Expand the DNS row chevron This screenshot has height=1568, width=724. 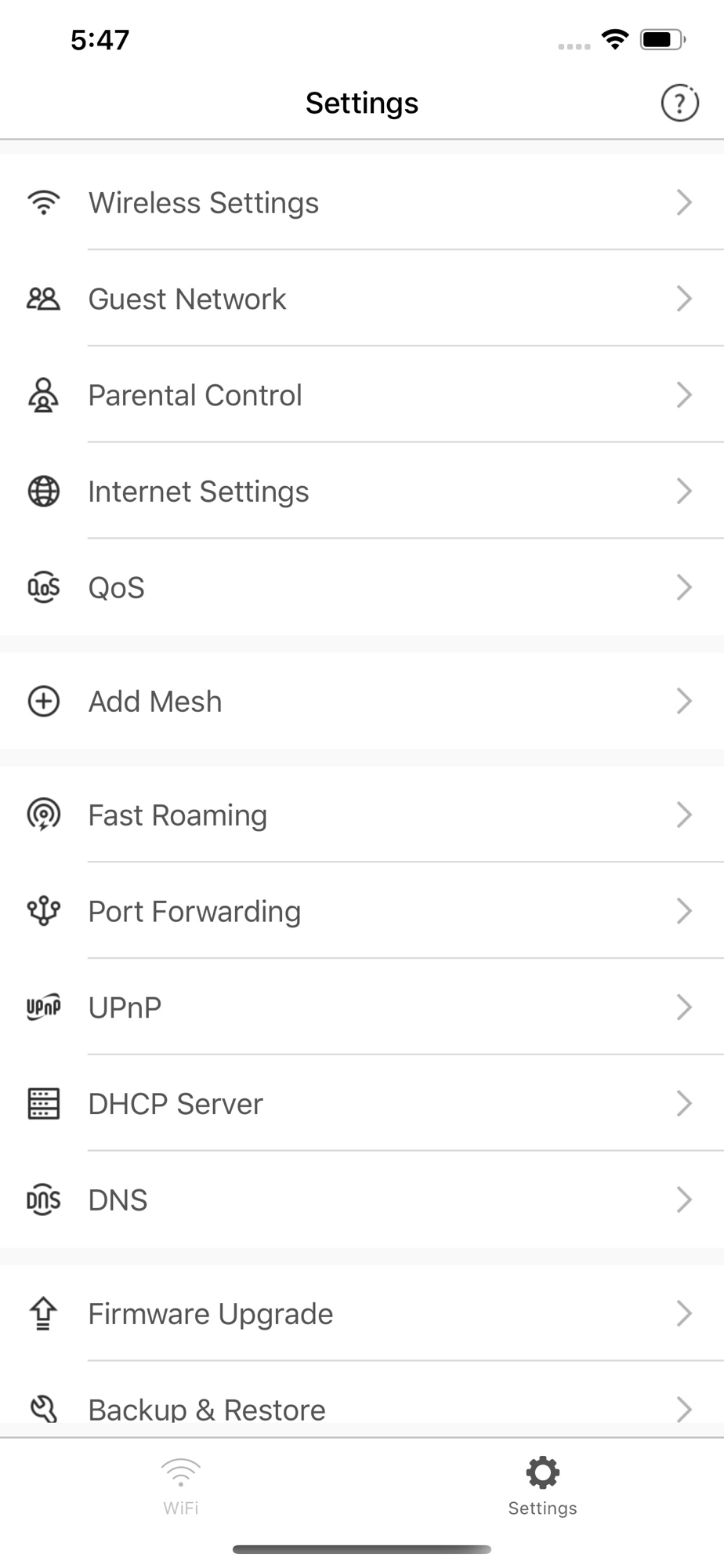click(x=684, y=1200)
